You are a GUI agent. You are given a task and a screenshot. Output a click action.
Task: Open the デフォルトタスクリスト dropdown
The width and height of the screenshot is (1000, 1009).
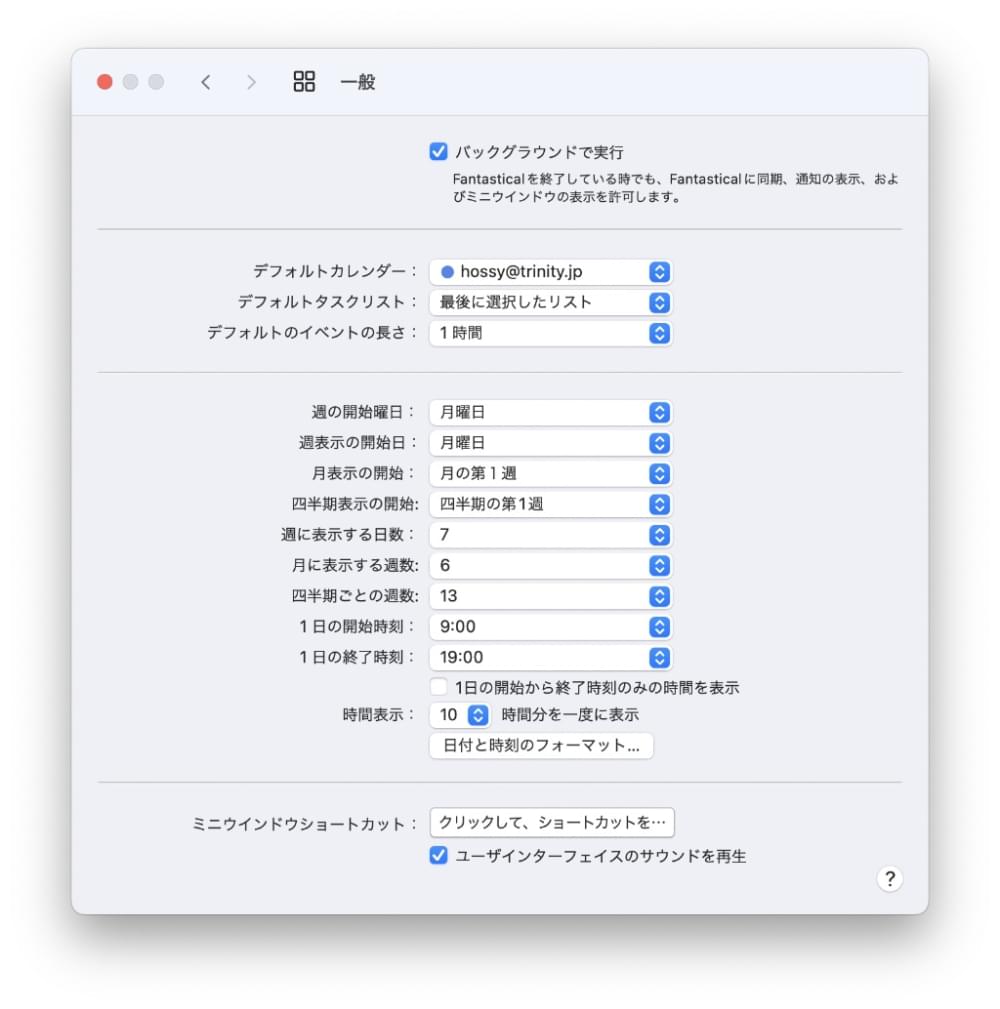point(550,302)
